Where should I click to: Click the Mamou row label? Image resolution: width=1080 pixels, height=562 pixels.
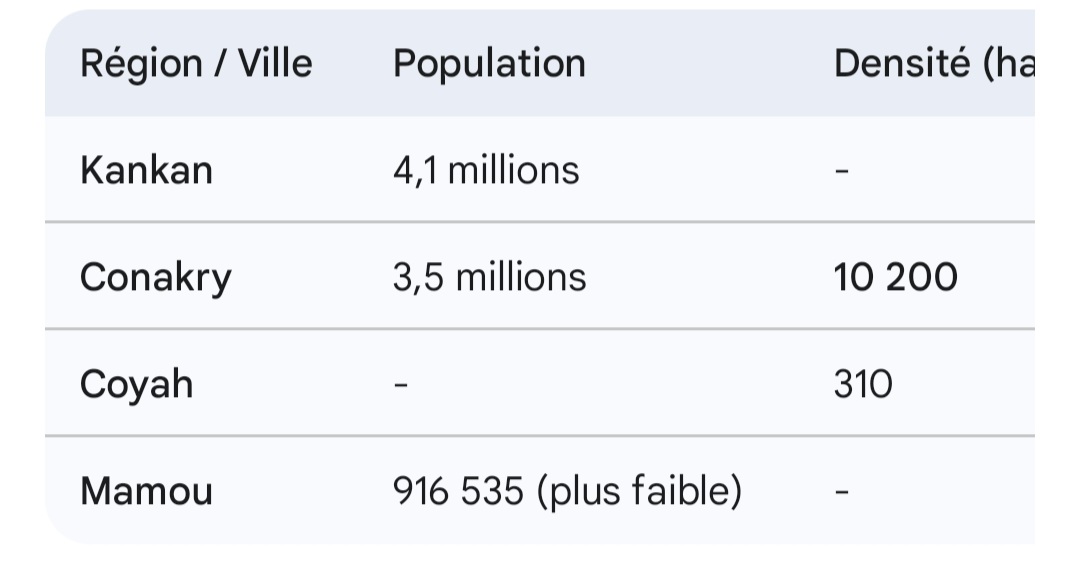[x=146, y=492]
